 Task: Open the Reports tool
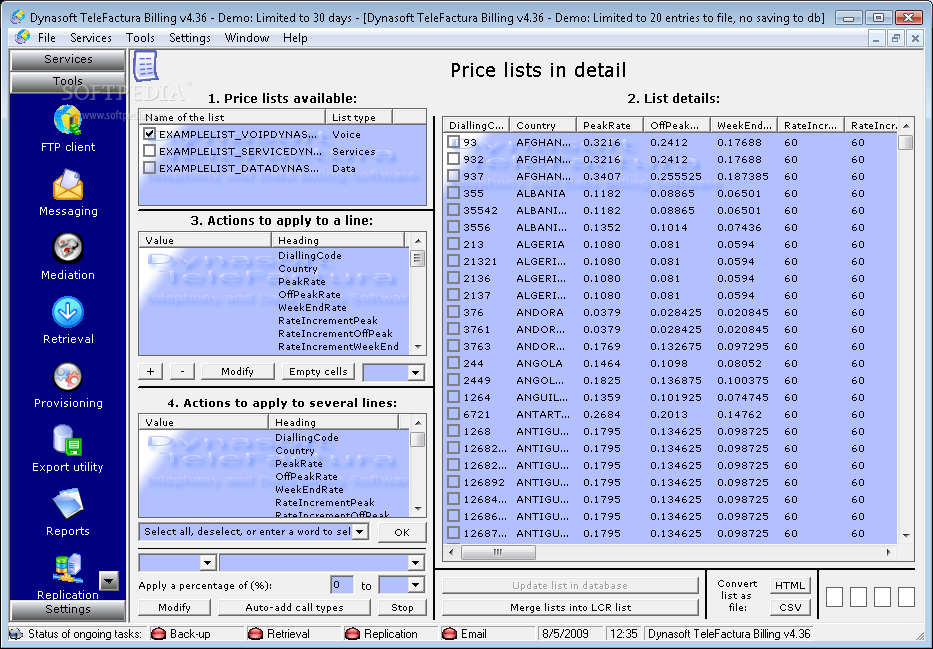68,513
